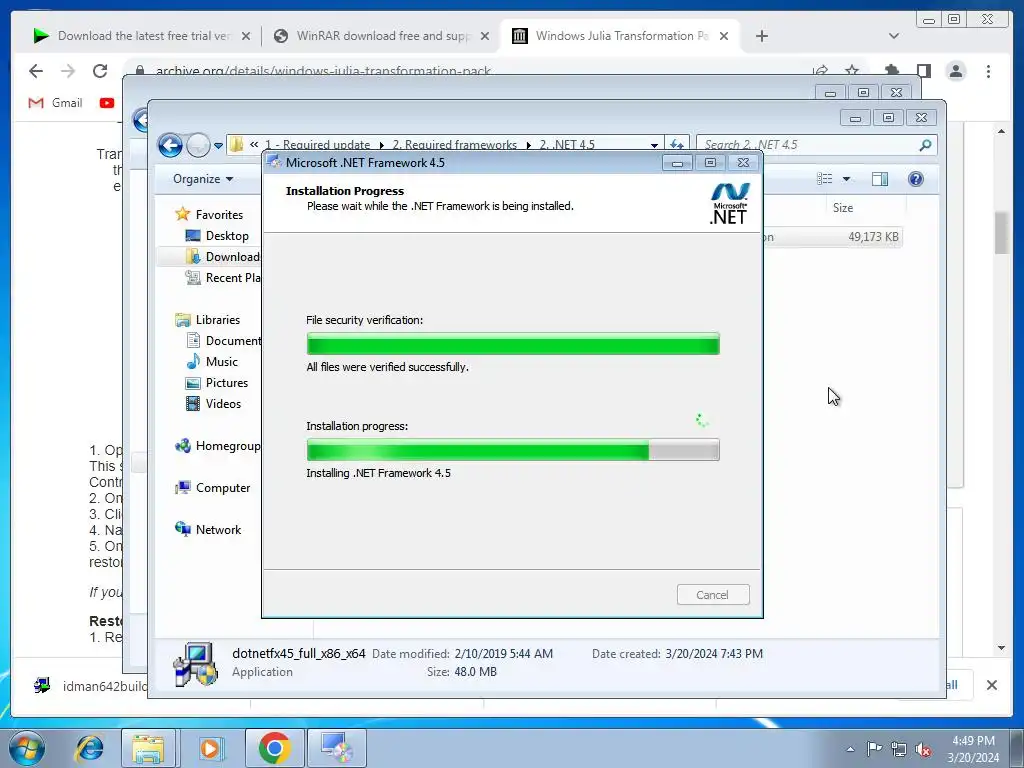The image size is (1024, 768).
Task: Close the WinRAR download tab
Action: [485, 36]
